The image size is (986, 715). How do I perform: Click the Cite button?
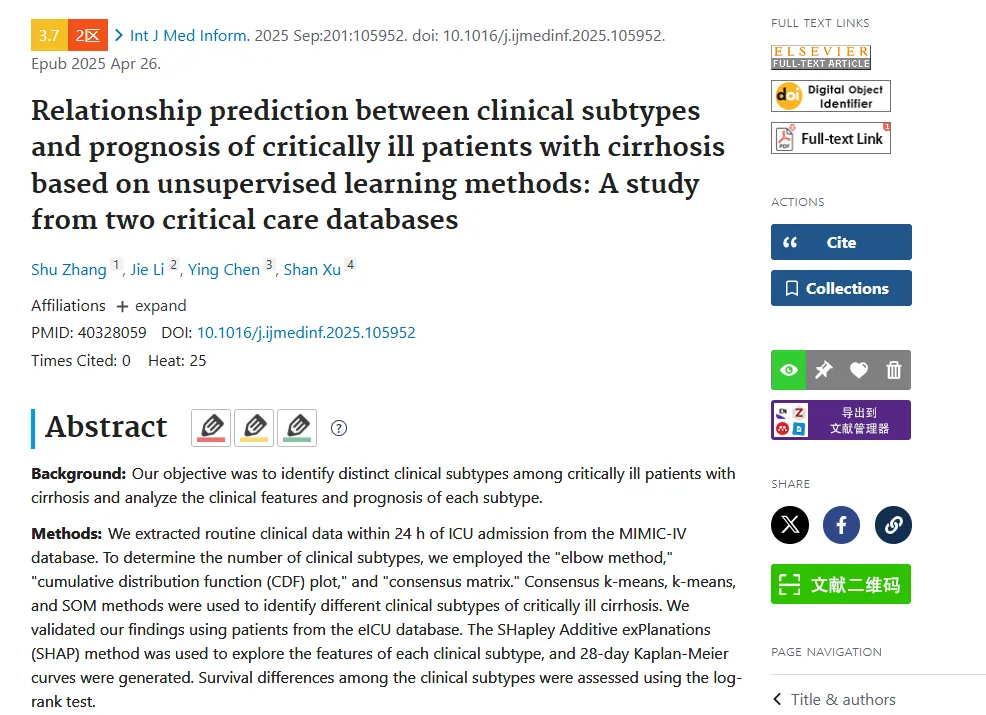click(x=841, y=242)
